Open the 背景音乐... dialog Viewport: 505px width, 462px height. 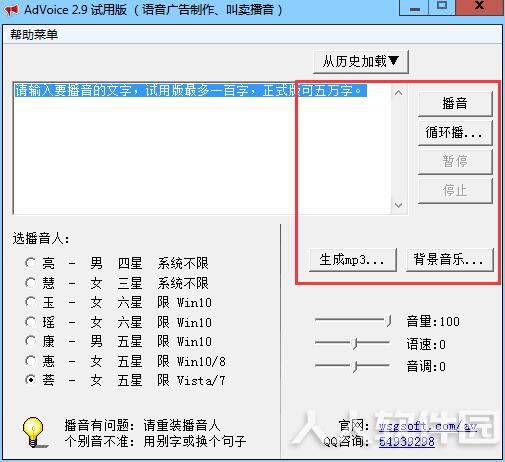pyautogui.click(x=450, y=260)
